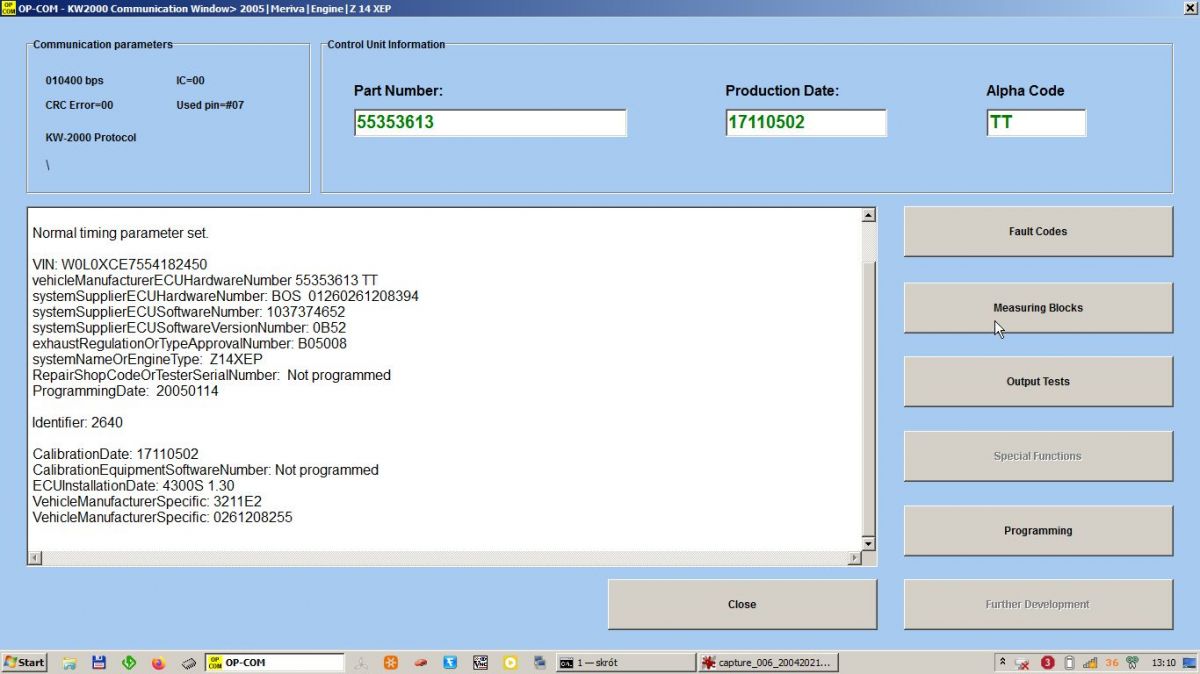Image resolution: width=1200 pixels, height=674 pixels.
Task: Click the greyed-out Special Functions button
Action: click(x=1038, y=456)
